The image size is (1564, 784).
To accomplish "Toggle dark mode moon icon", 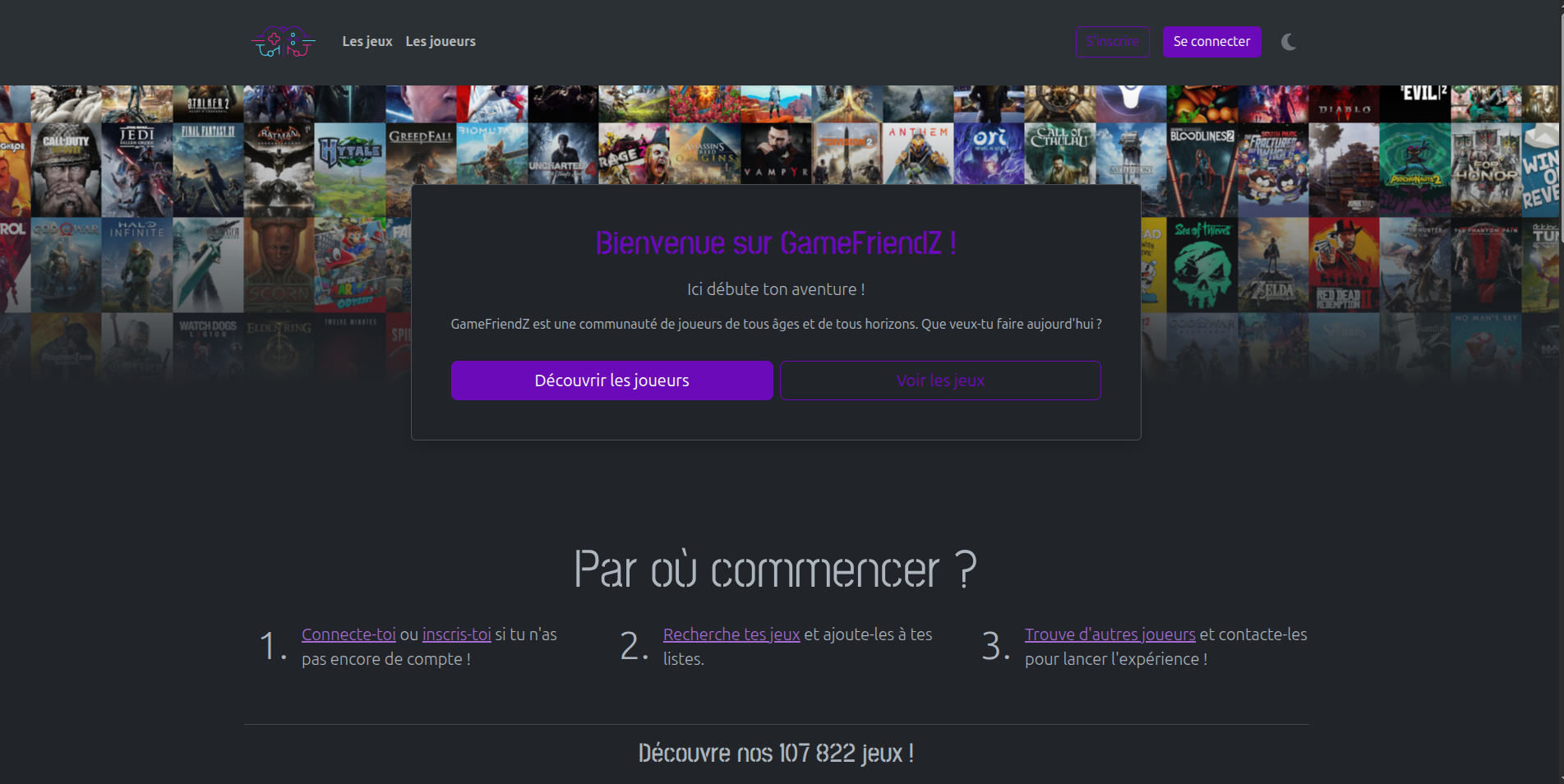I will (x=1289, y=42).
